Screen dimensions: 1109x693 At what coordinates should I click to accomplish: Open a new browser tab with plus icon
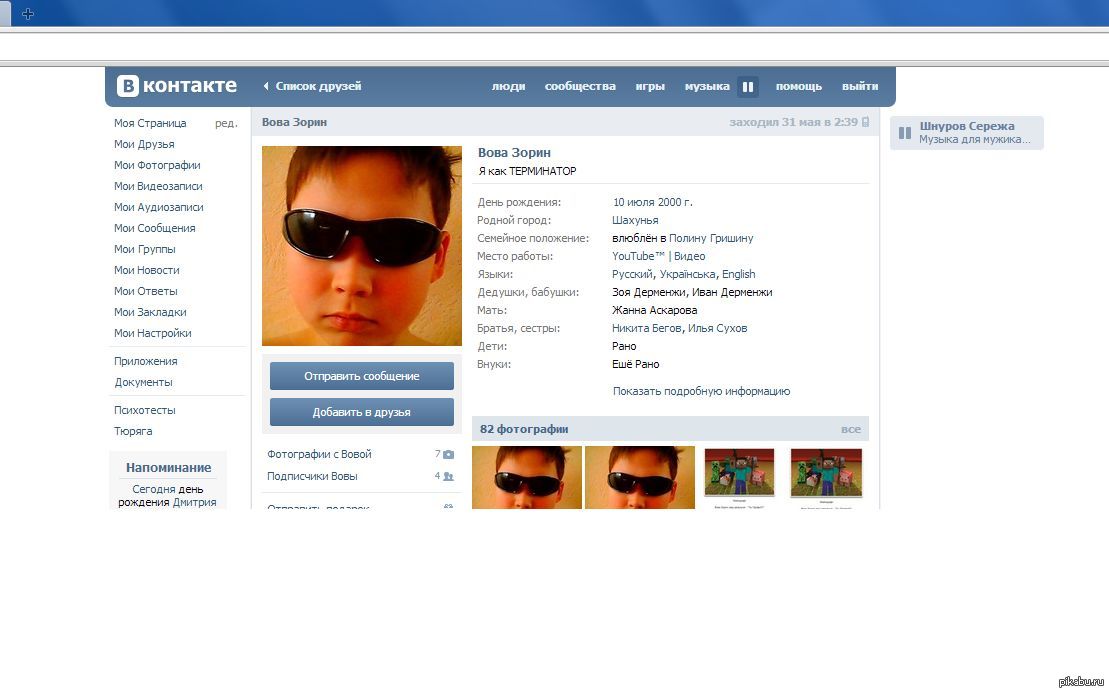pos(28,14)
